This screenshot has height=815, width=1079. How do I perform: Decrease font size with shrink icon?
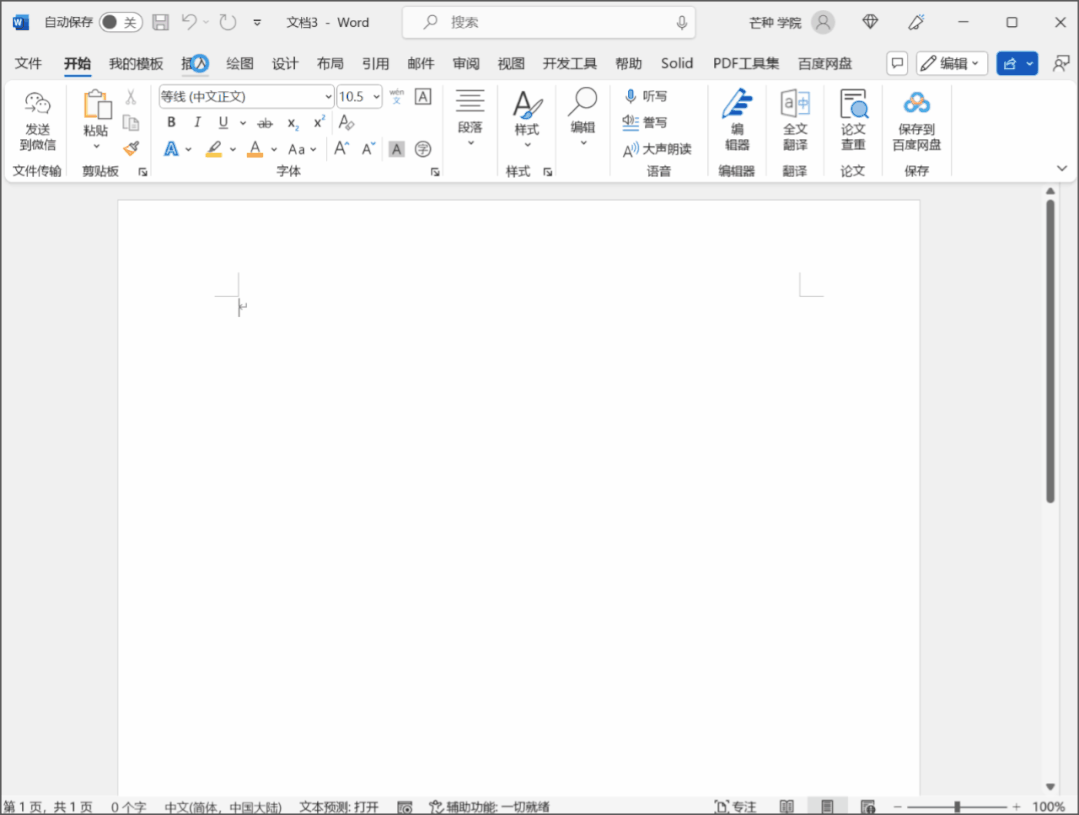[x=369, y=149]
